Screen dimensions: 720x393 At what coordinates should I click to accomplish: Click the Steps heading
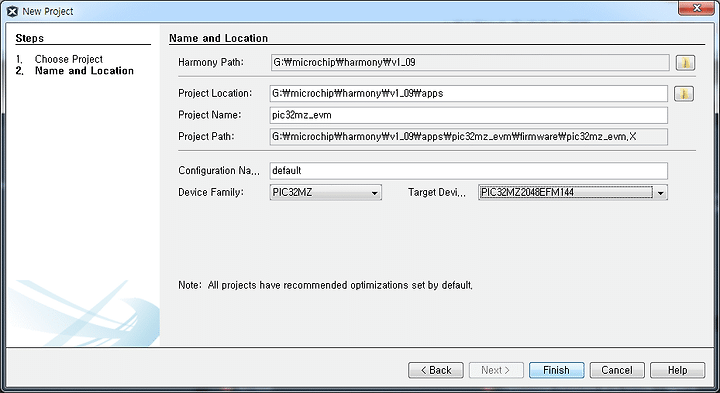pyautogui.click(x=29, y=38)
